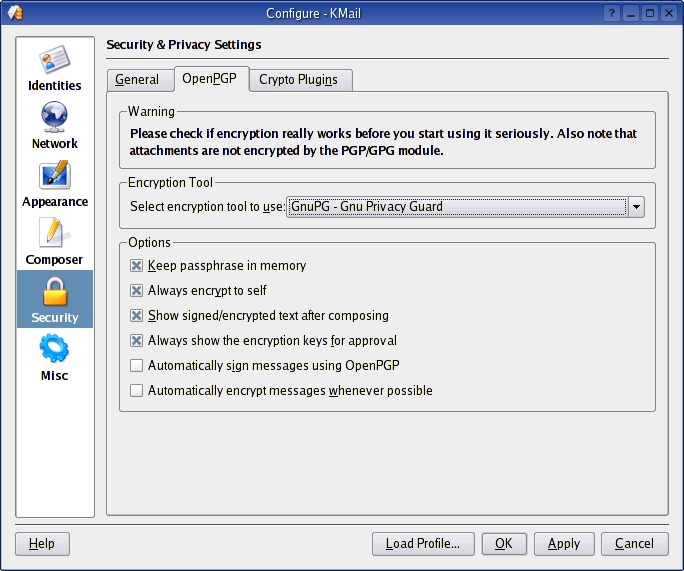The width and height of the screenshot is (684, 571).
Task: Enable Automatically sign messages using OpenPGP
Action: pos(137,366)
